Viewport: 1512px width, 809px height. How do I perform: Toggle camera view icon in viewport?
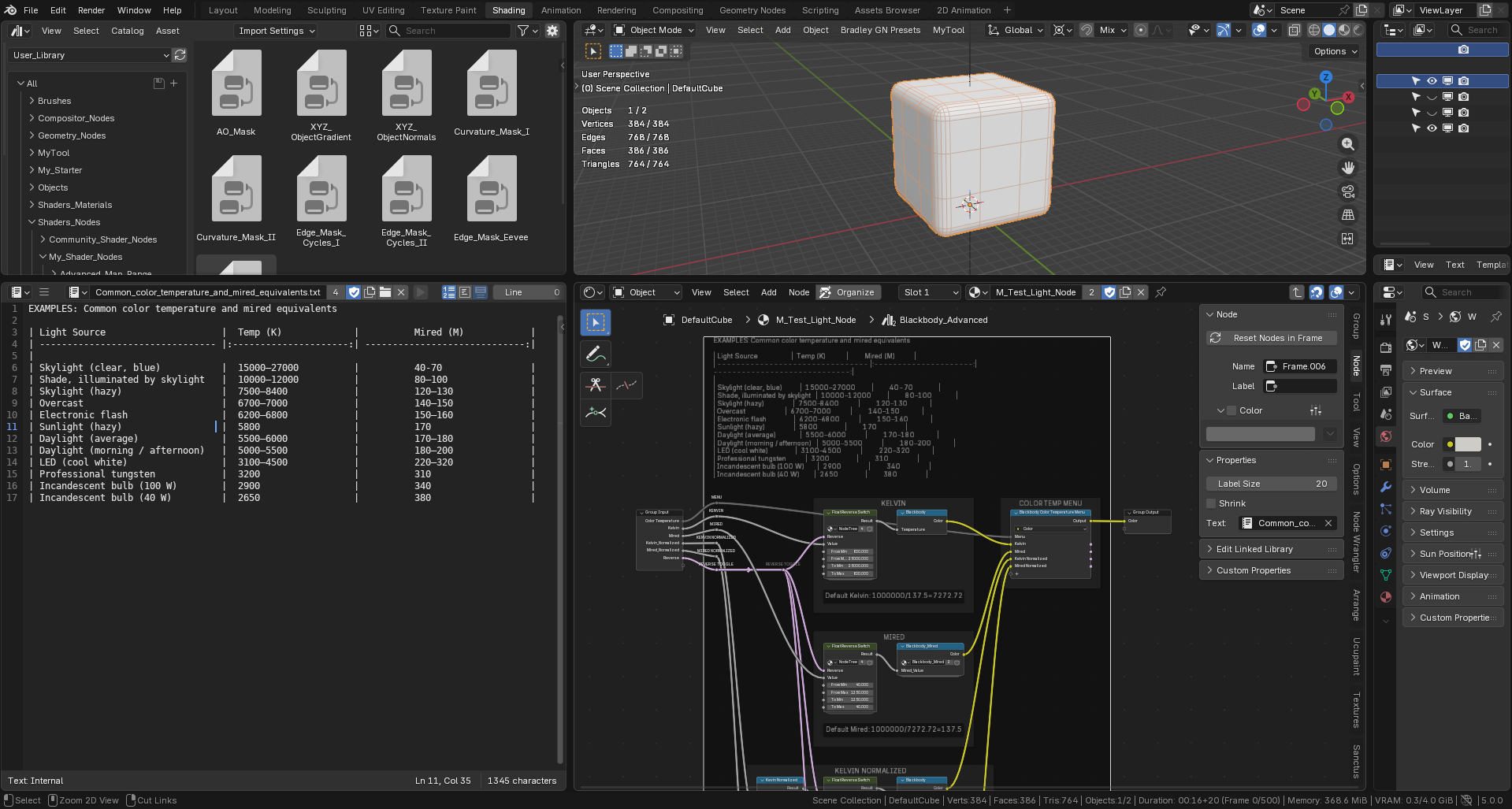pyautogui.click(x=1348, y=191)
